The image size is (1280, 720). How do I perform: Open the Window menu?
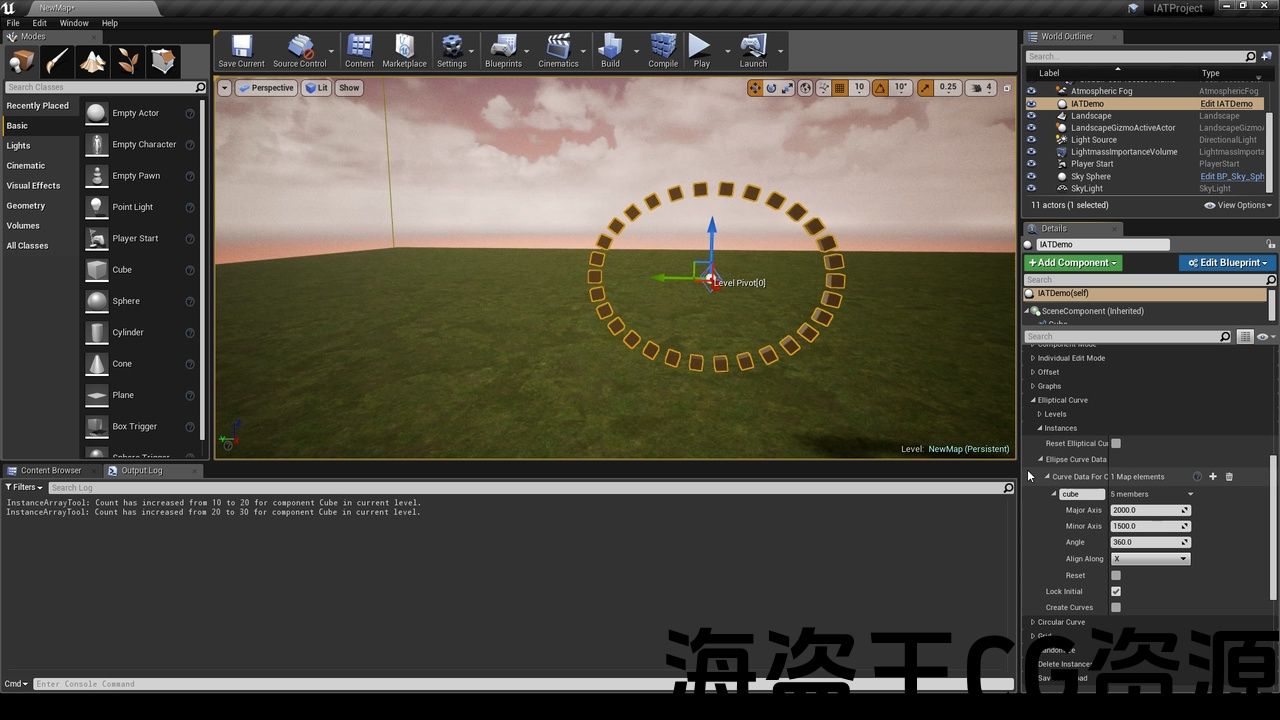74,23
